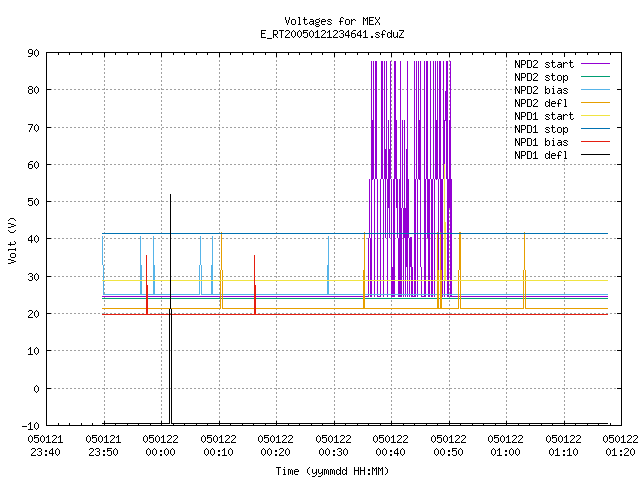The width and height of the screenshot is (640, 480).
Task: Click the y-axis tick value 50
Action: coord(33,202)
